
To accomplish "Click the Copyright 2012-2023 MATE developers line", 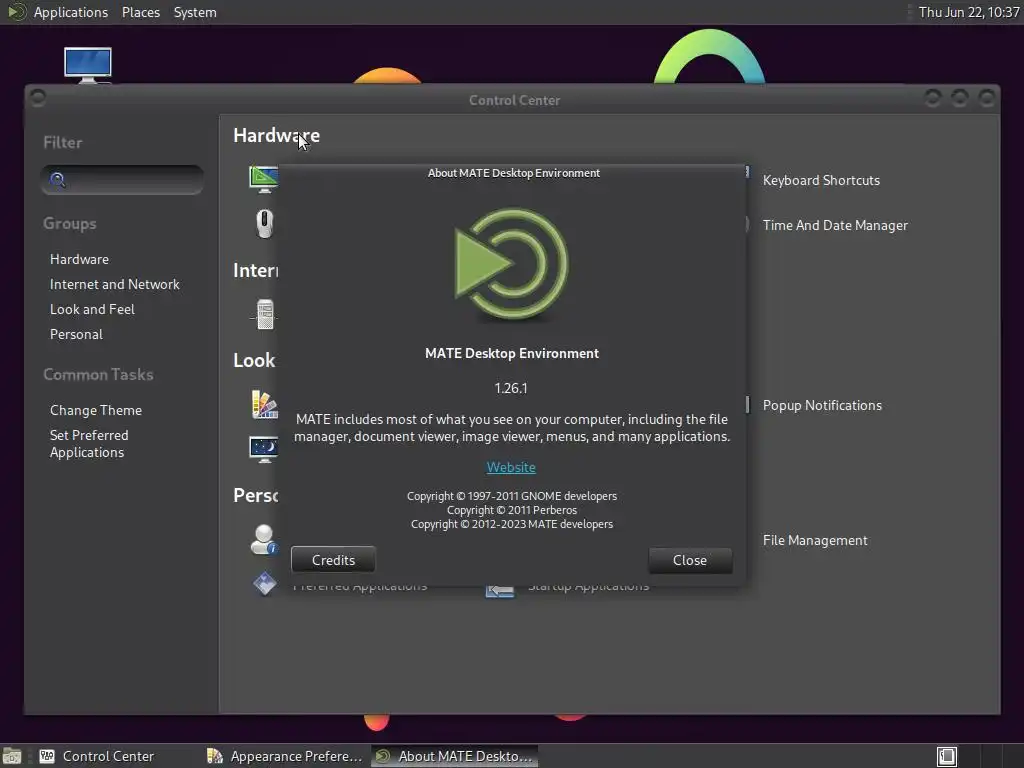I will pyautogui.click(x=511, y=524).
